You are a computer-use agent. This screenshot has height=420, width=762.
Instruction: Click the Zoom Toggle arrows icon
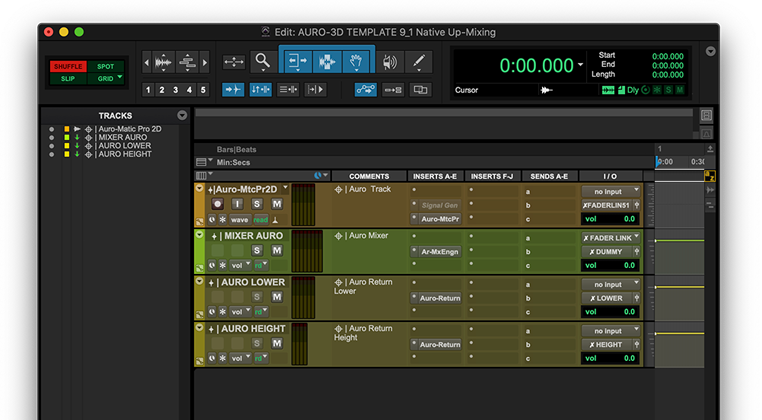coord(233,62)
